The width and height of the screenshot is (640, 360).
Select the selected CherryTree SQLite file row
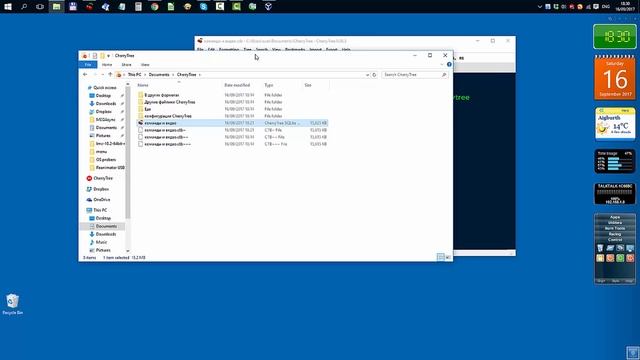[232, 123]
